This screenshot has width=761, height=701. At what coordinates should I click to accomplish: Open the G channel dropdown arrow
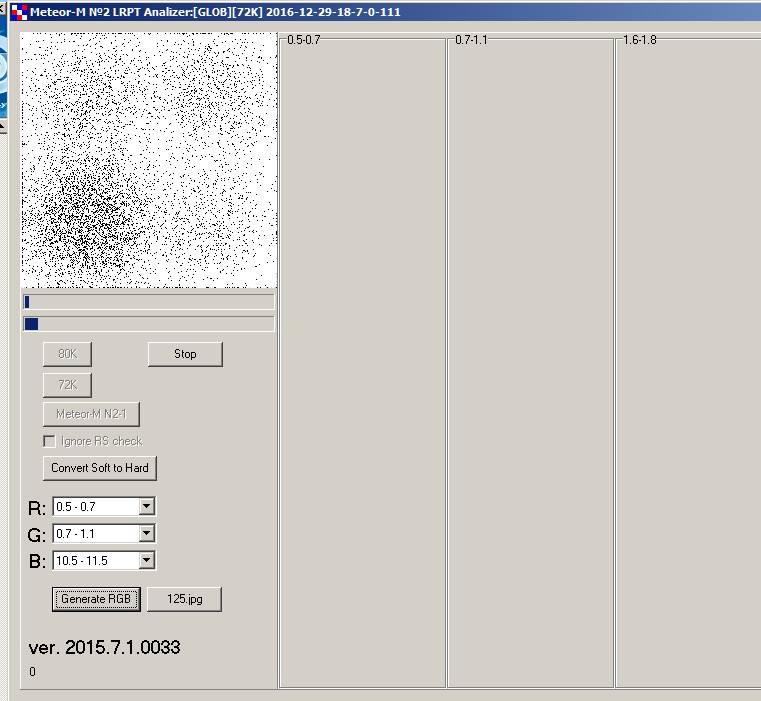tap(146, 534)
